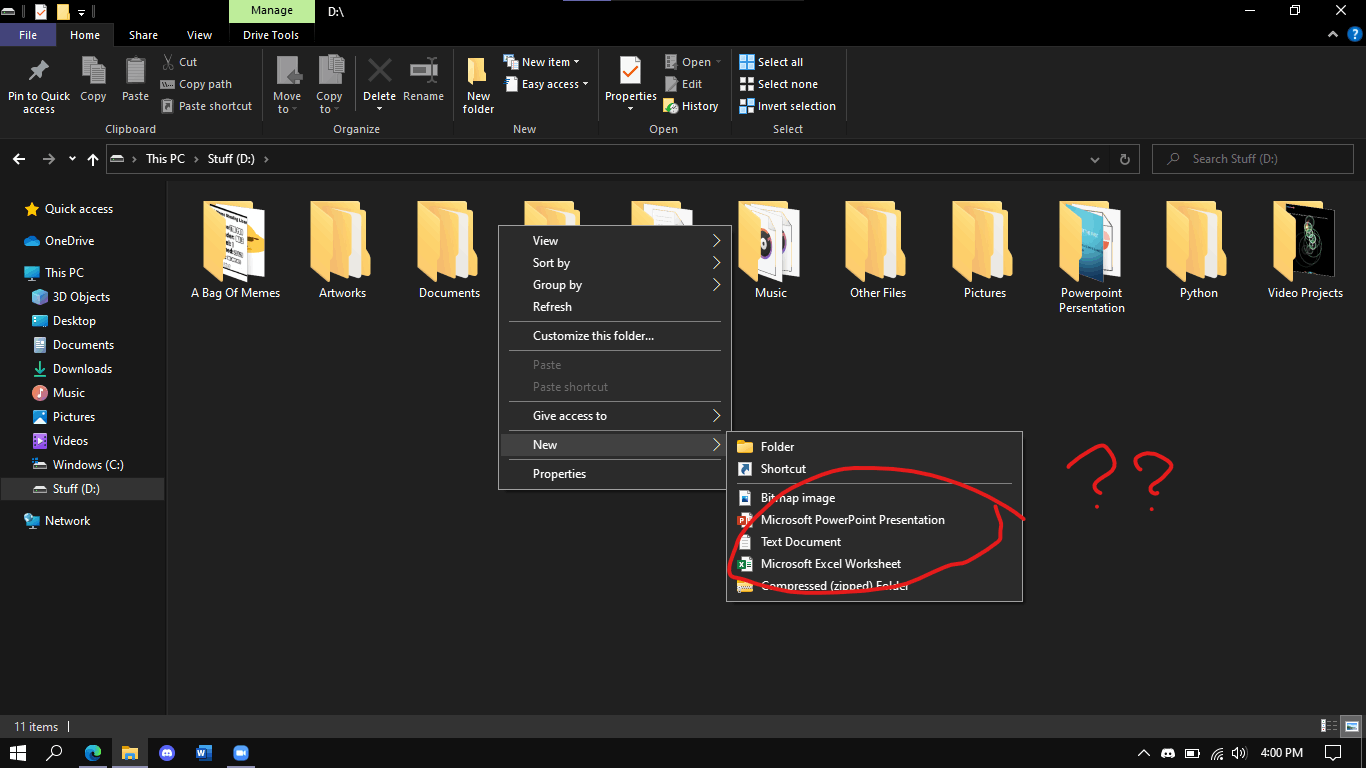The image size is (1366, 768).
Task: Click Copy path in ribbon
Action: (x=196, y=84)
